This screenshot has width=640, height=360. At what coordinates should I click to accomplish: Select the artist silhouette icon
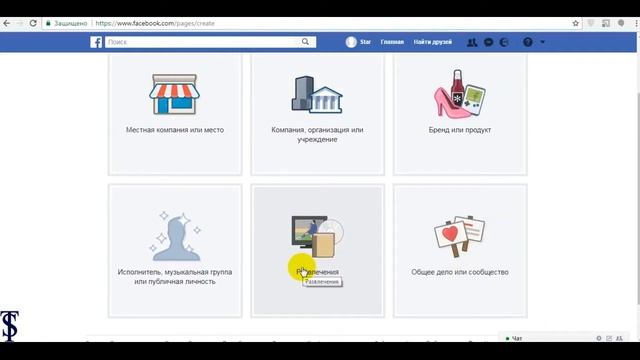175,236
